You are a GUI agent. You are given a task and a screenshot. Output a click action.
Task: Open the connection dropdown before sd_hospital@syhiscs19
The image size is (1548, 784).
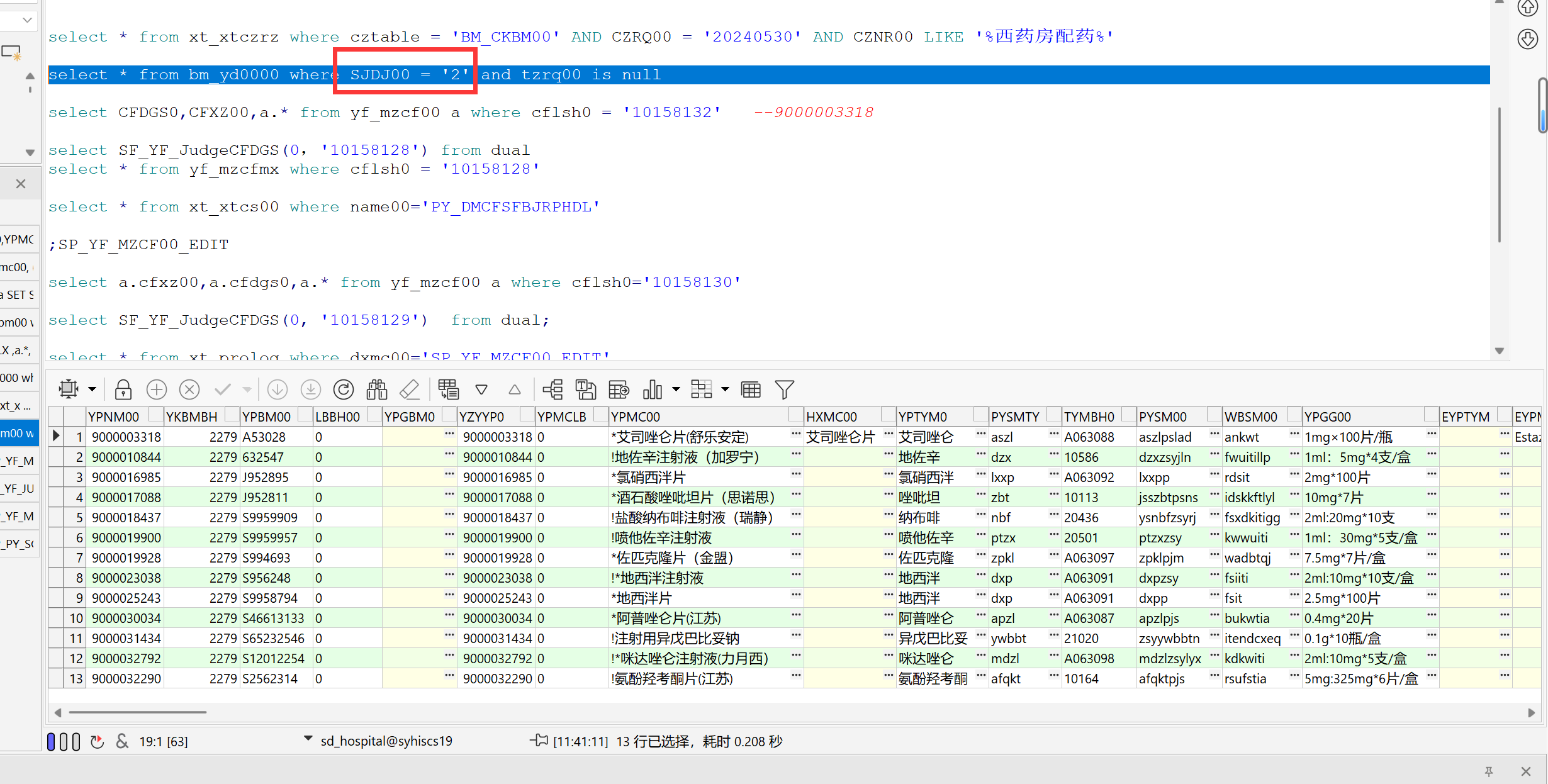click(x=308, y=739)
